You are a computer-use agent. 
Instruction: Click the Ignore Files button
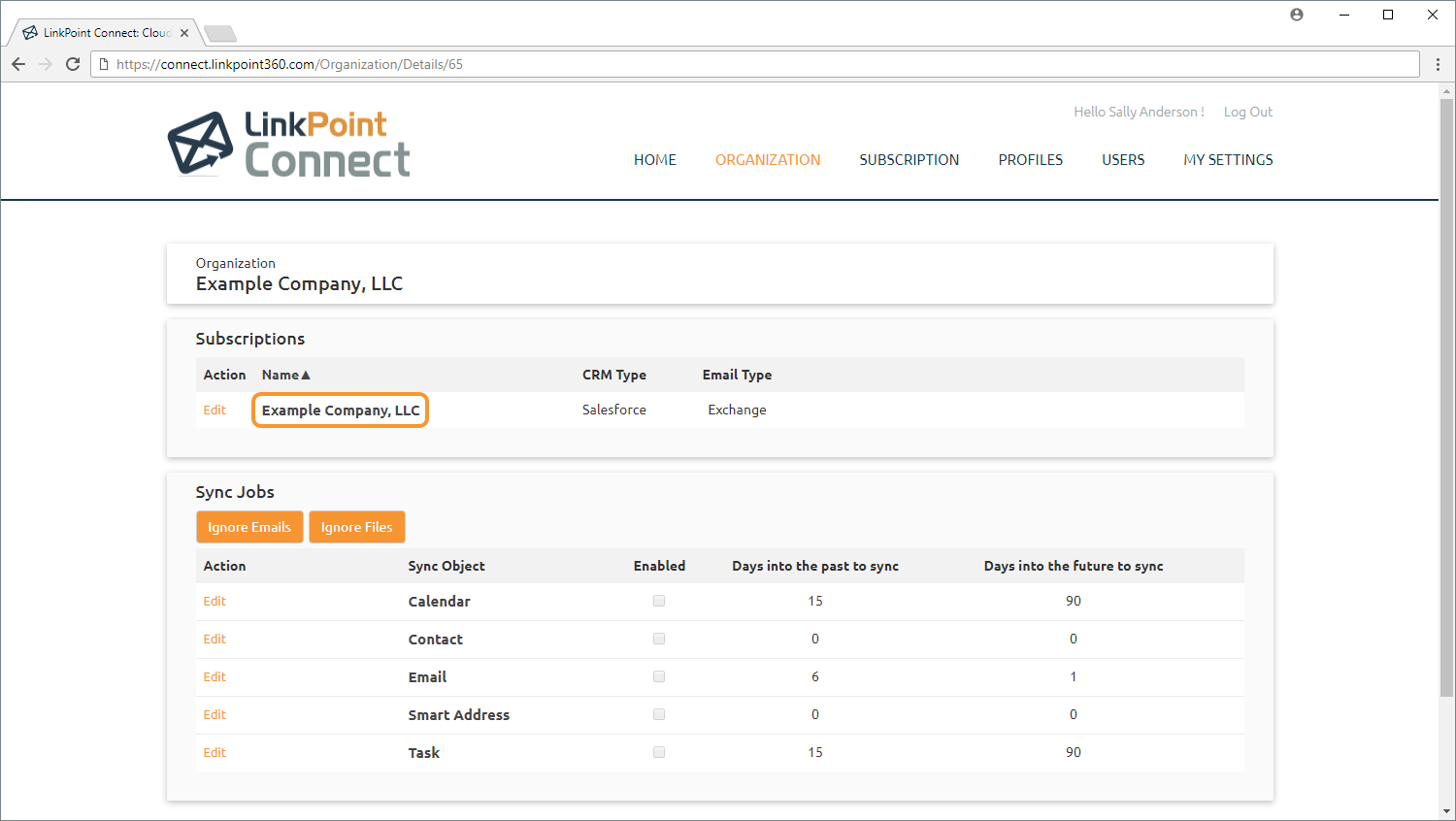(357, 527)
